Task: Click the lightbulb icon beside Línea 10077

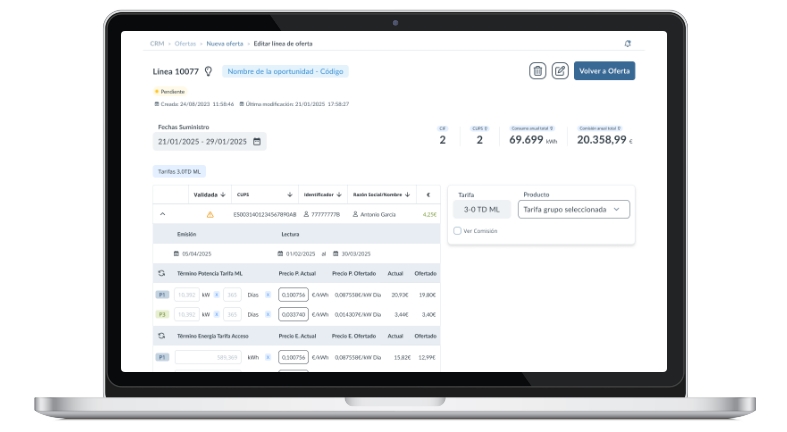Action: pos(208,71)
